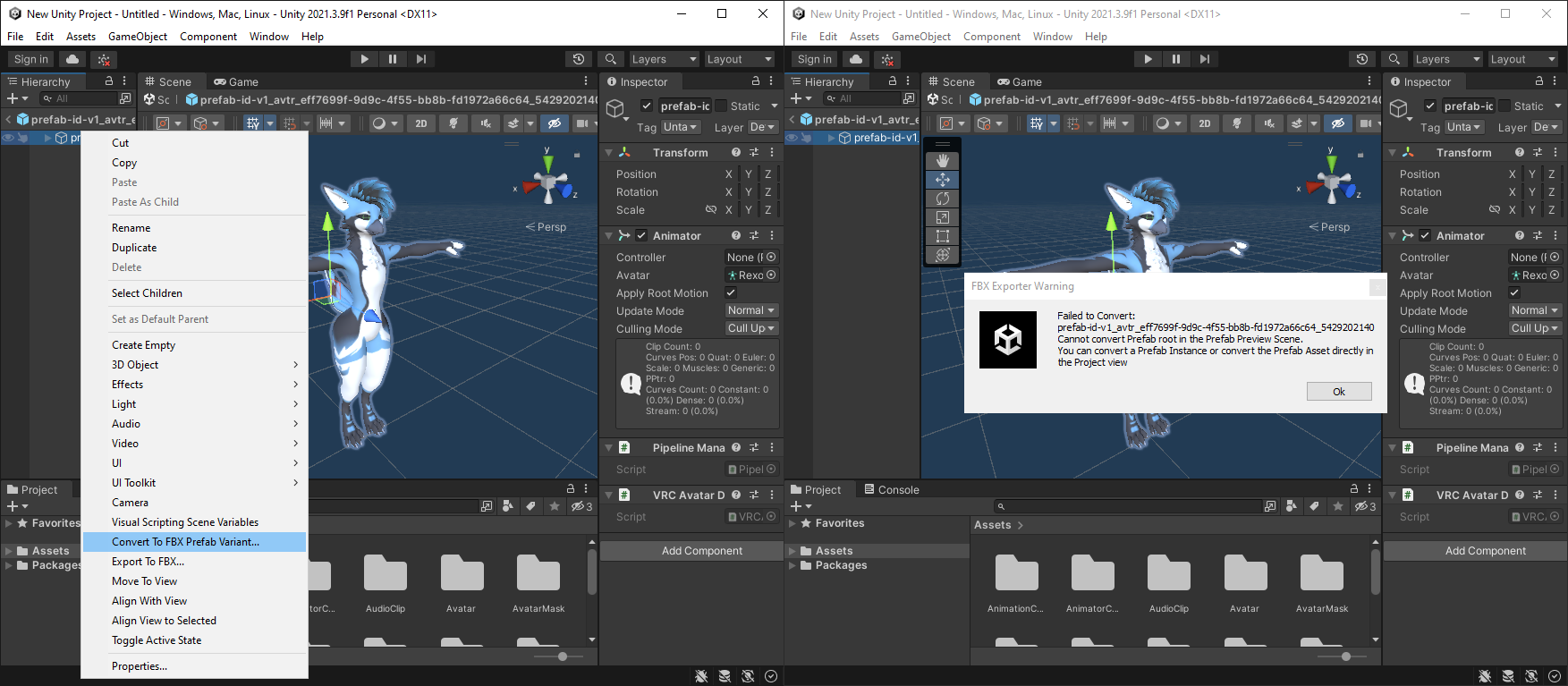
Task: Toggle Apply Root Motion in left Inspector
Action: point(731,292)
